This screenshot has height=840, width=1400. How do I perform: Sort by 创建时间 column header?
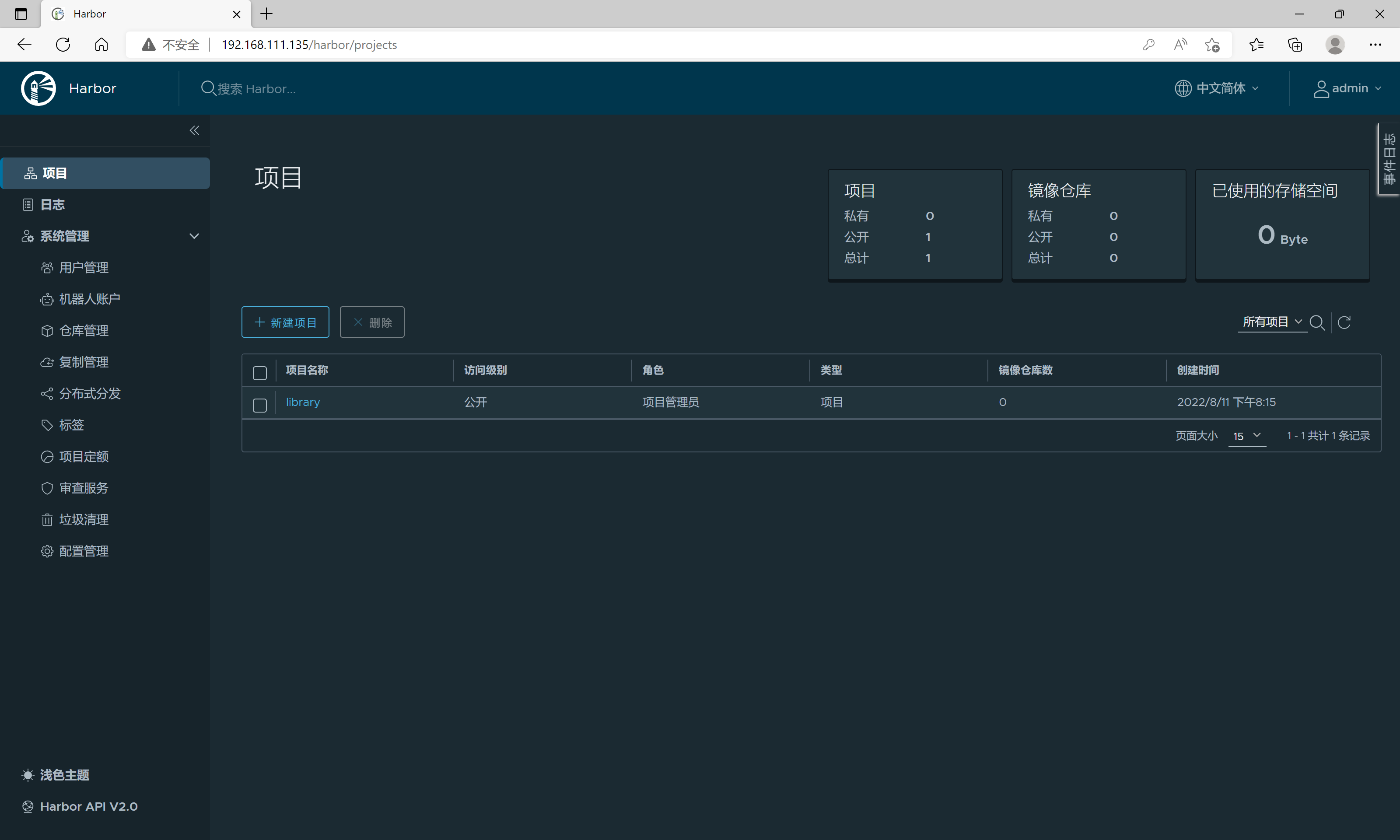click(1198, 370)
